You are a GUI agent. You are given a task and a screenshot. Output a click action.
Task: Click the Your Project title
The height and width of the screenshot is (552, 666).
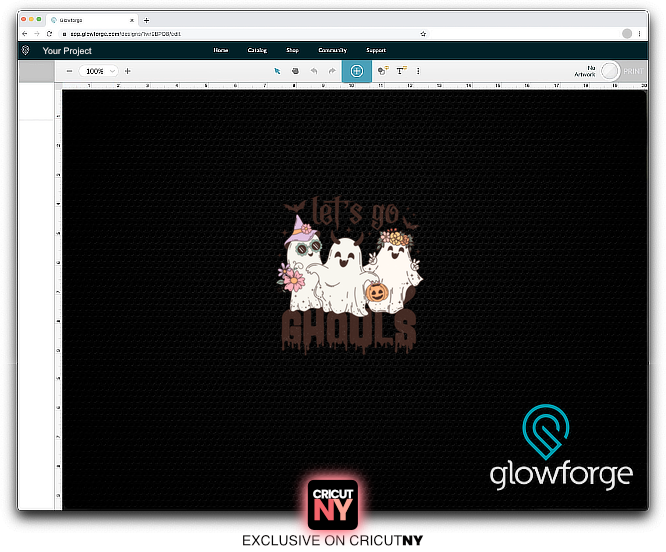point(67,51)
